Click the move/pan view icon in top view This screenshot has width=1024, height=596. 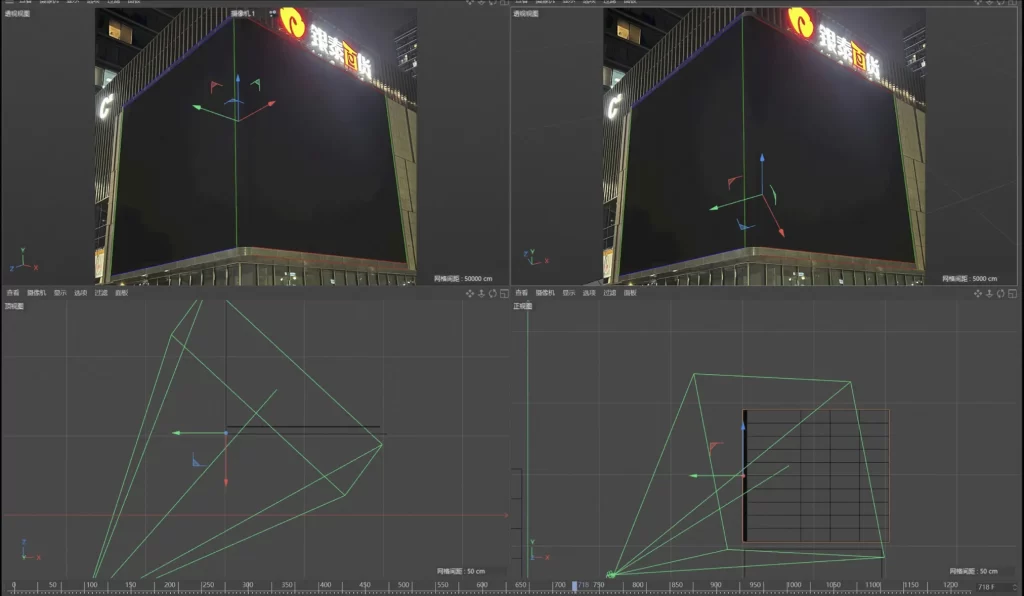coord(470,294)
